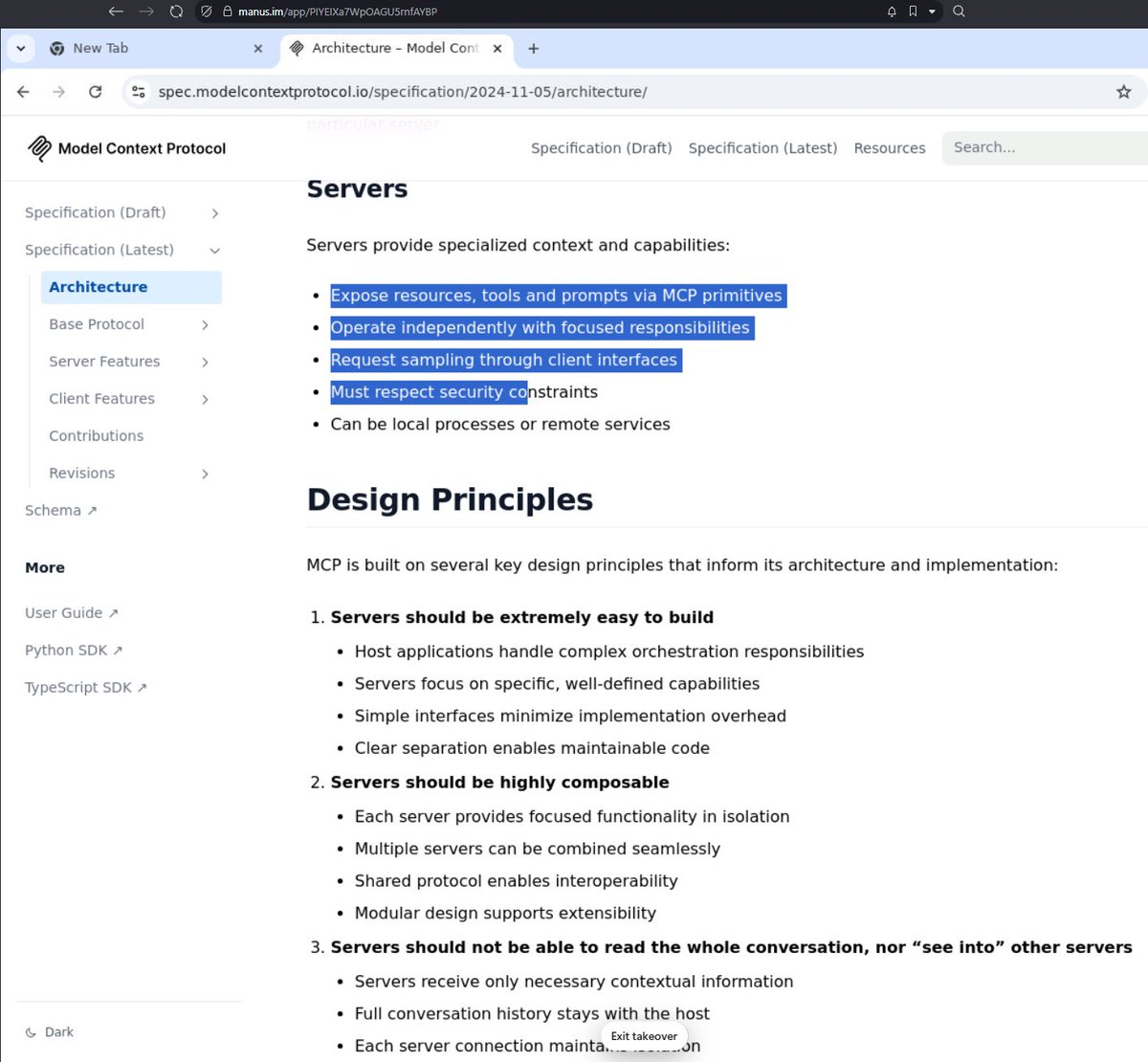Click the manus.im address bar URL
The width and height of the screenshot is (1148, 1062).
337,11
